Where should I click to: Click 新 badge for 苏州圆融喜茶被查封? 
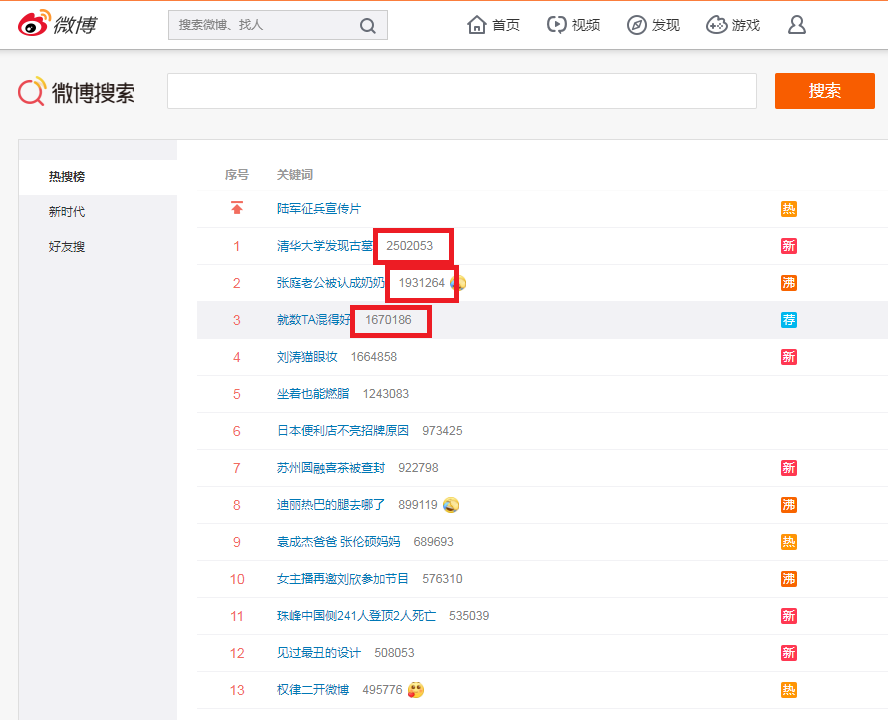click(788, 468)
